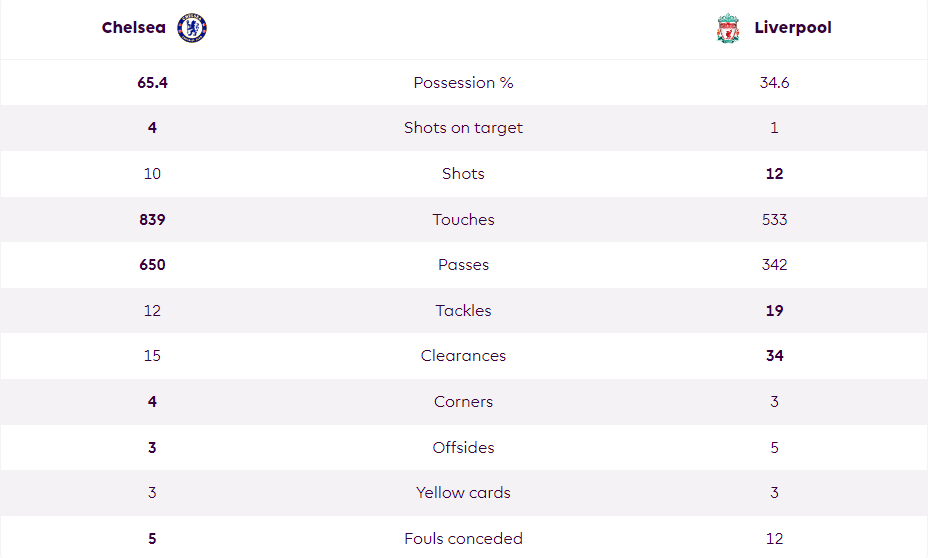This screenshot has width=931, height=558.
Task: Select the Shots on target row label
Action: pos(463,128)
